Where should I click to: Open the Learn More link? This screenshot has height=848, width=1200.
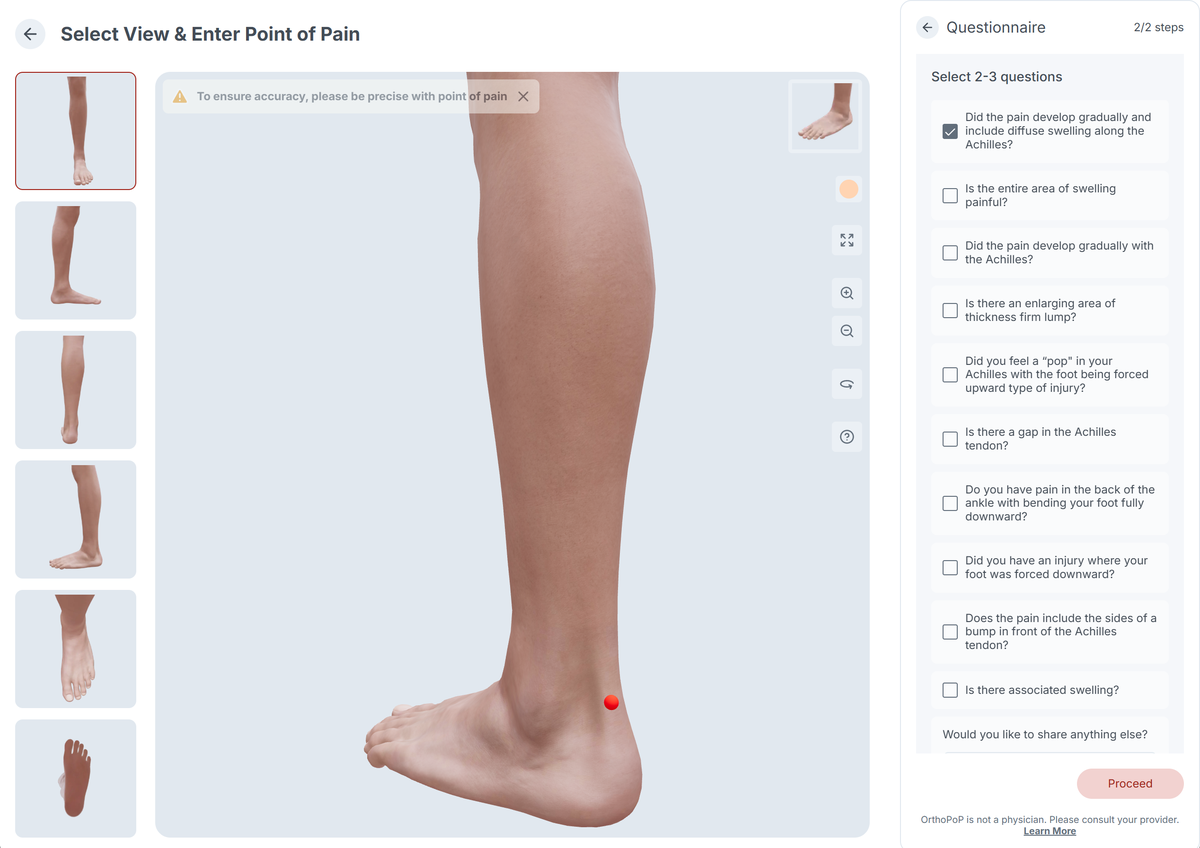[x=1050, y=831]
